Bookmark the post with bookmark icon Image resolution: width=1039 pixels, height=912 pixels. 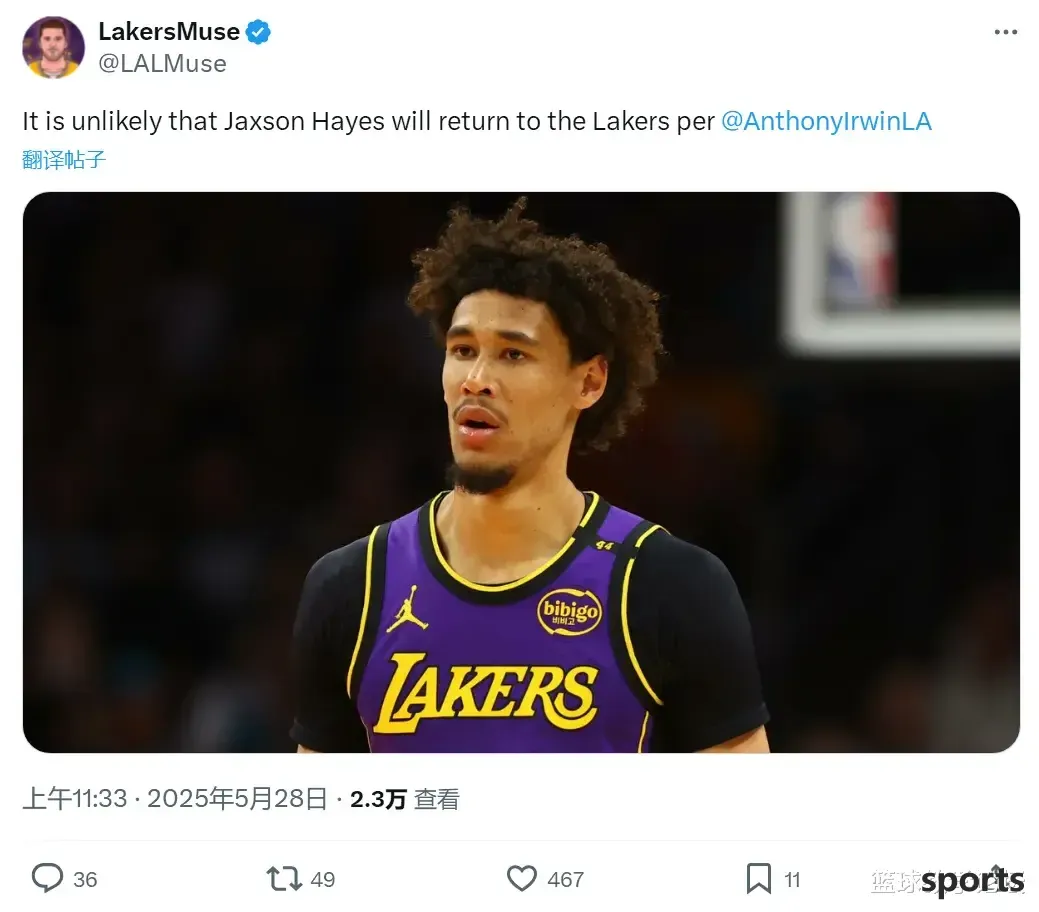(759, 879)
